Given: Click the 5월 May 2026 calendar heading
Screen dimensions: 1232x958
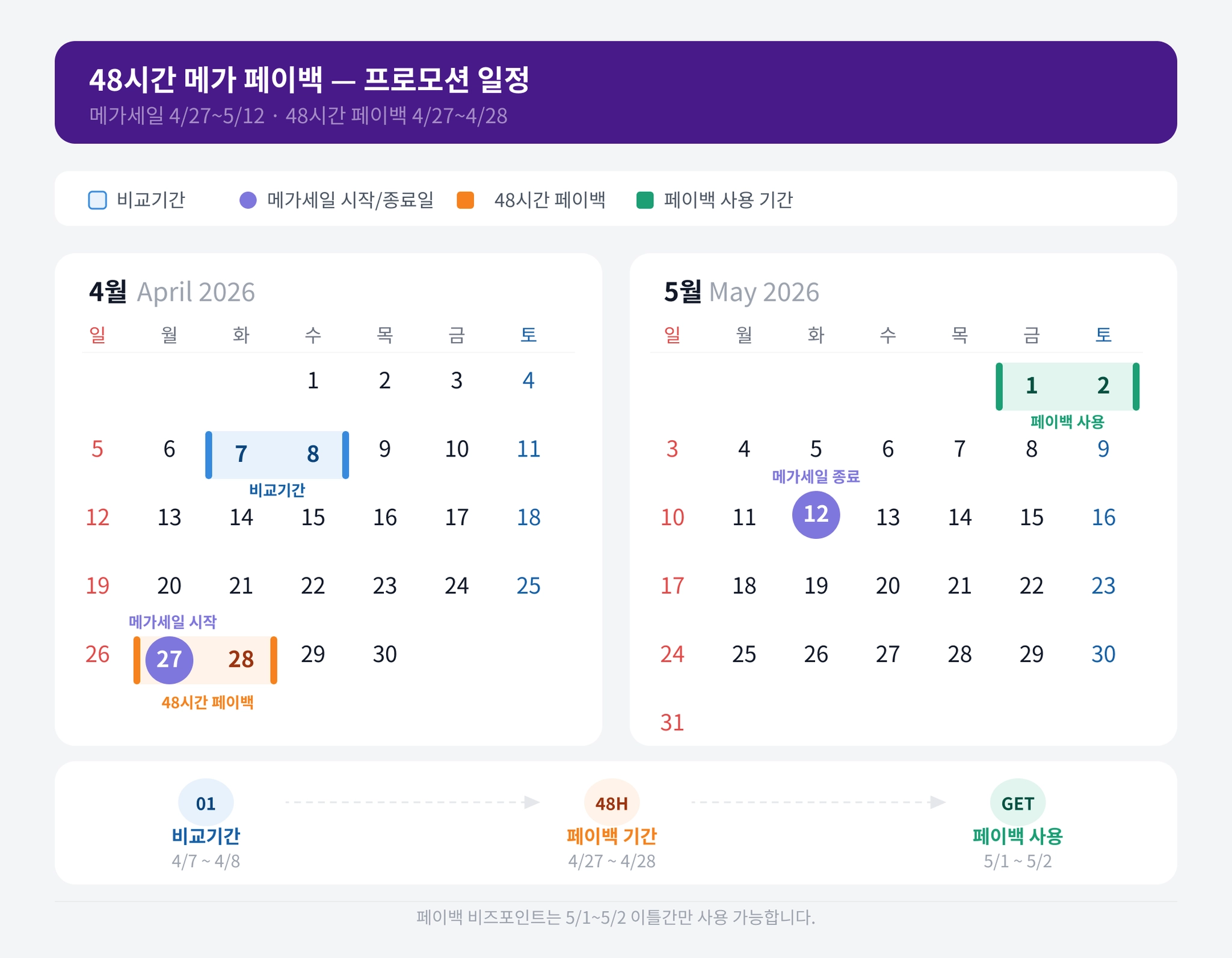Looking at the screenshot, I should (x=741, y=292).
